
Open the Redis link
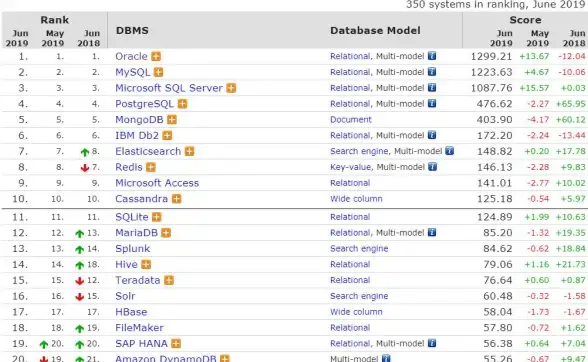pos(129,167)
